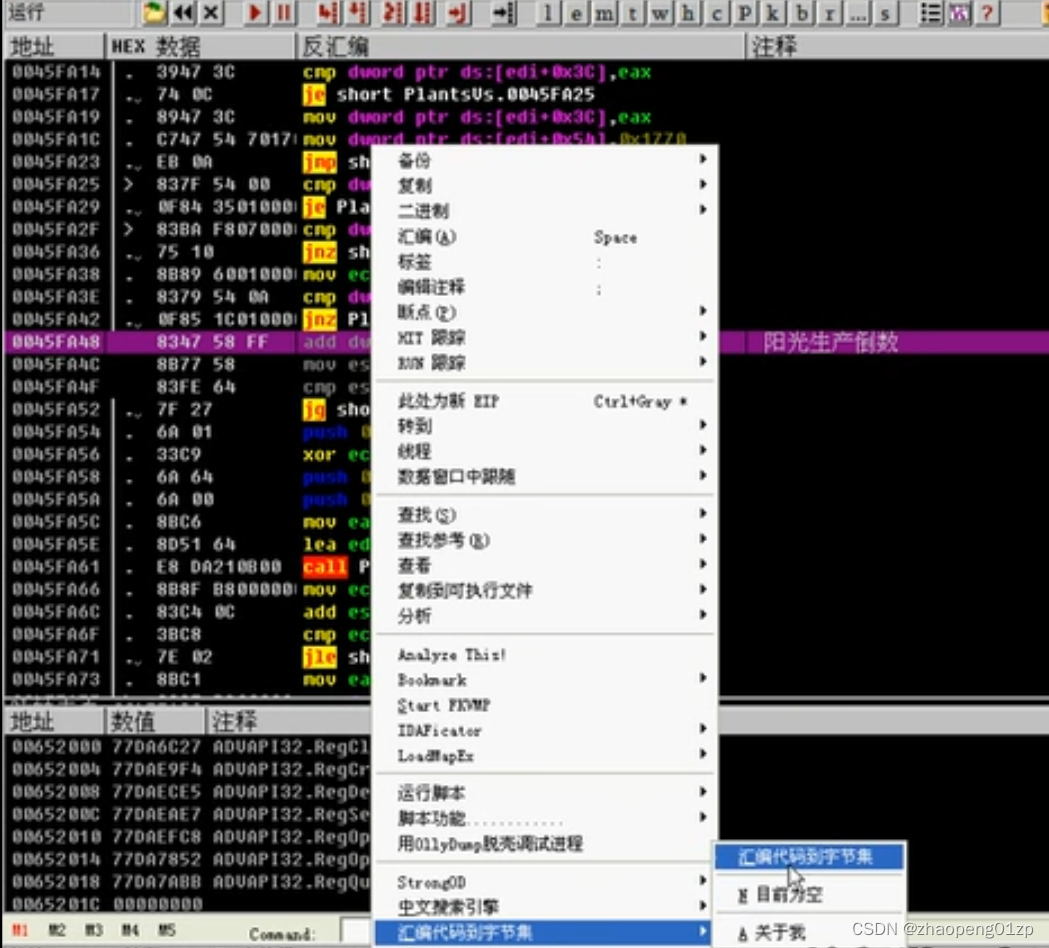The width and height of the screenshot is (1049, 948).
Task: Choose 关于我 in the submenu
Action: pos(809,932)
